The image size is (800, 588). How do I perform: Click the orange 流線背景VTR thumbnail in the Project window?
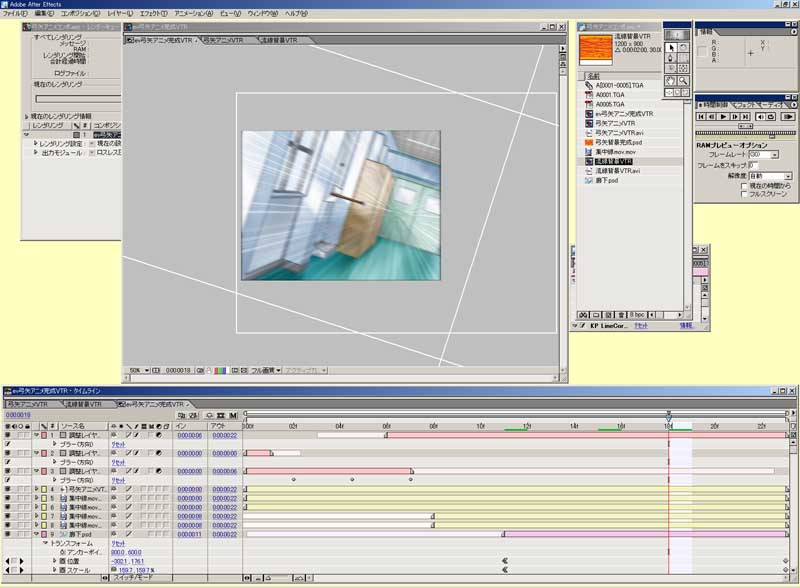pyautogui.click(x=595, y=50)
